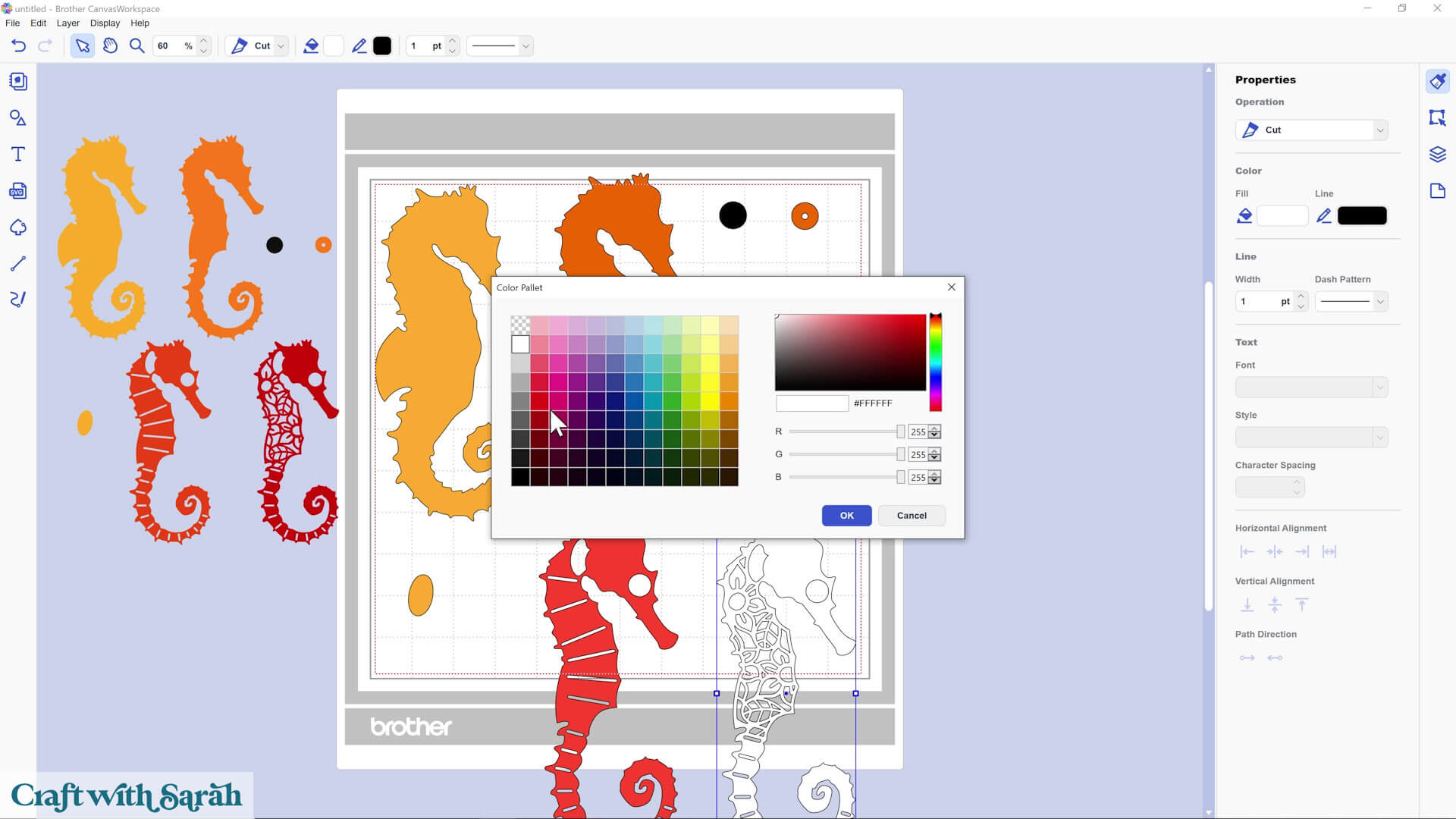
Task: Open the toolbar Cut mode dropdown
Action: pos(281,46)
